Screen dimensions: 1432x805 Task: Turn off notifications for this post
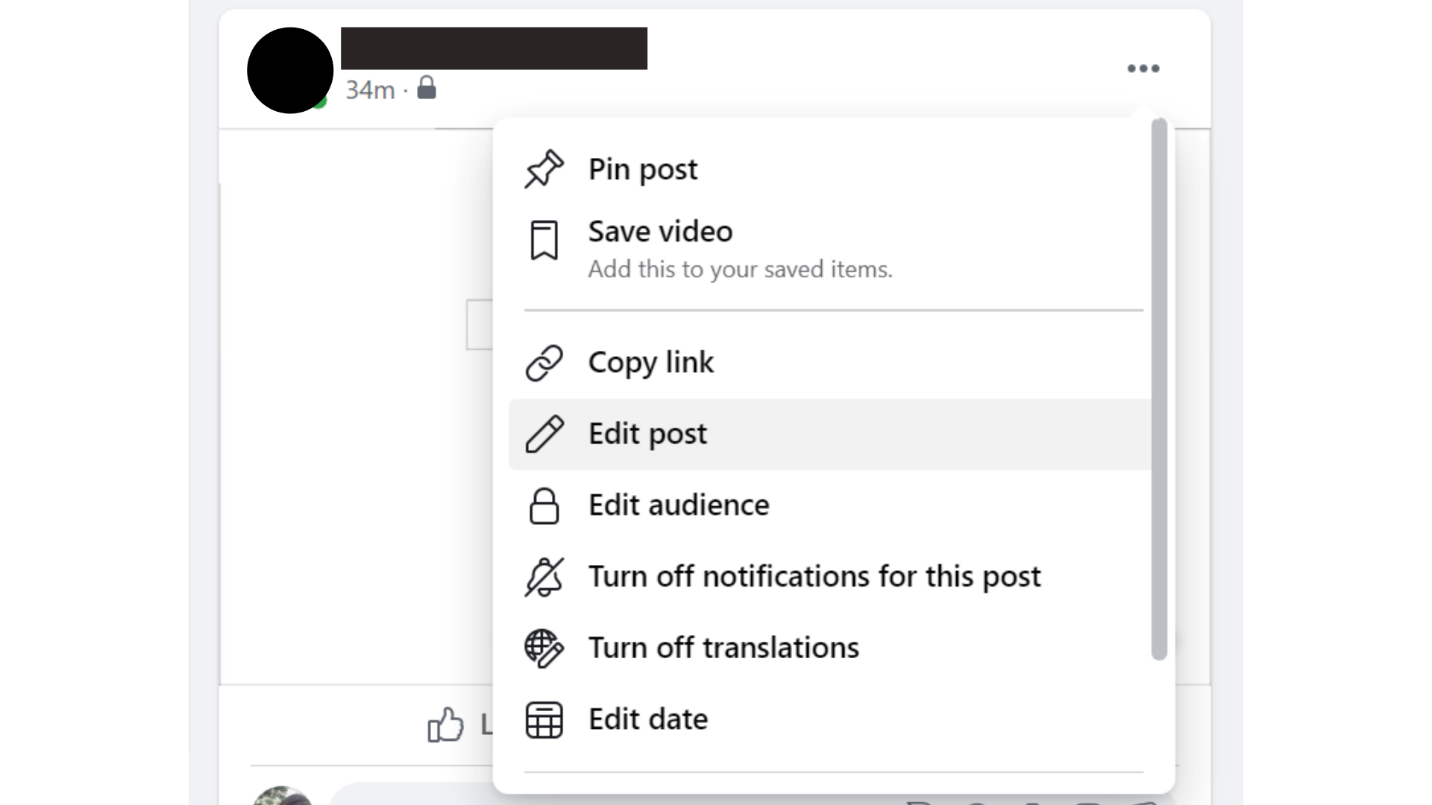814,577
